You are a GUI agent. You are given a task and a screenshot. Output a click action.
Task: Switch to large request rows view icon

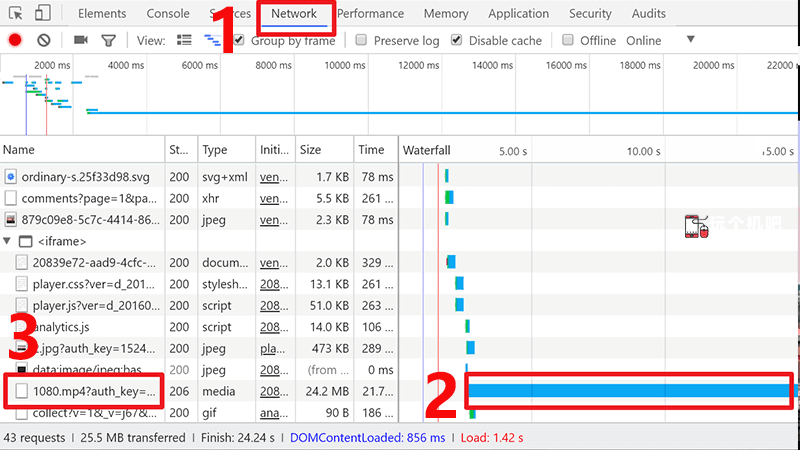(x=184, y=40)
